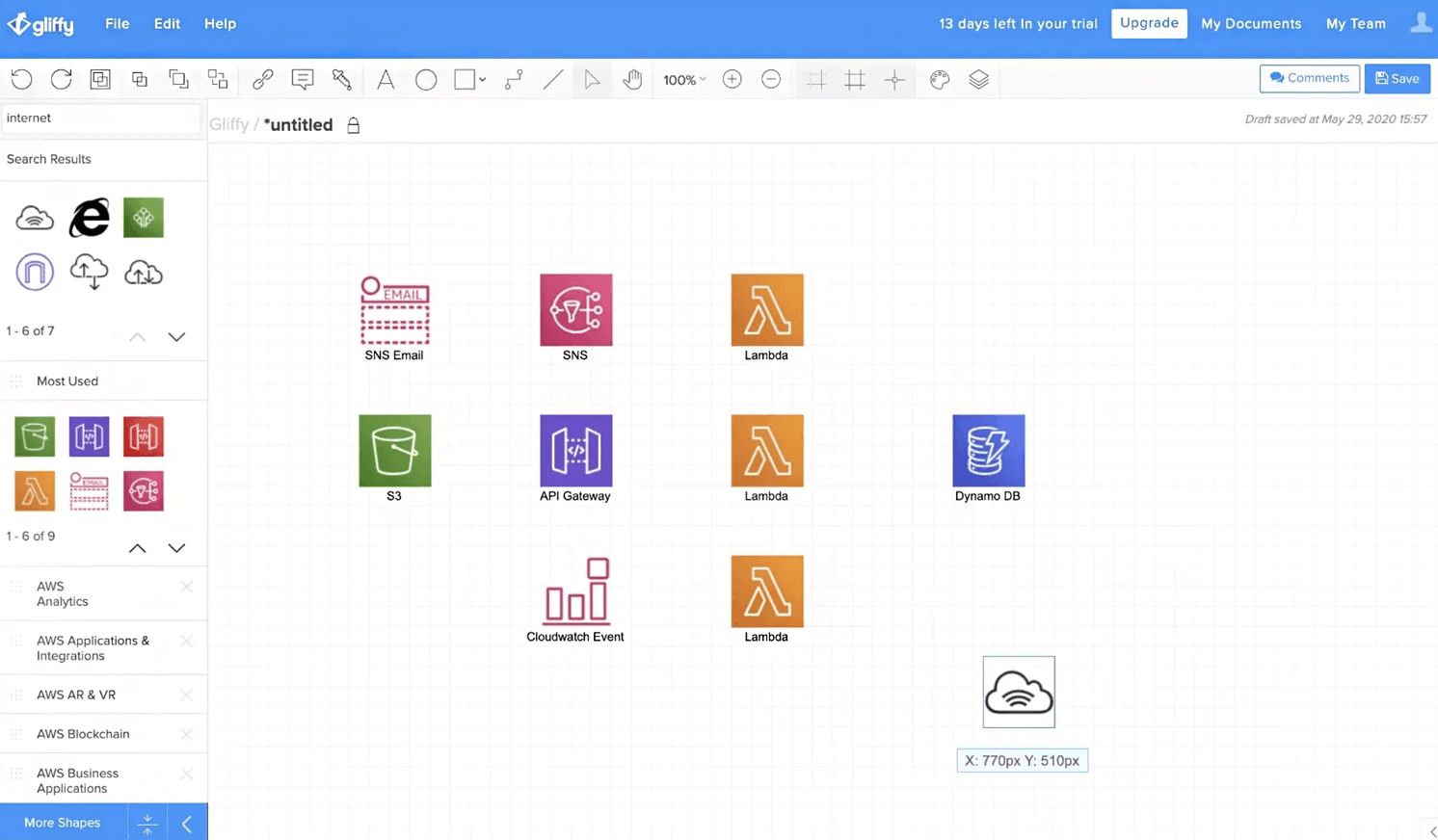1438x840 pixels.
Task: Select the Text tool
Action: (x=386, y=80)
